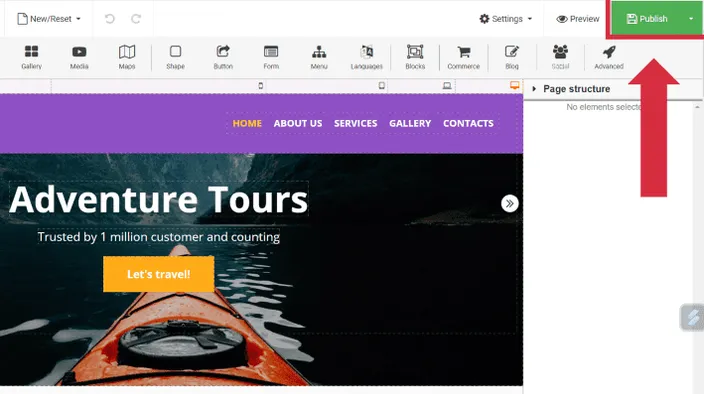The width and height of the screenshot is (704, 394).
Task: Add a Button element
Action: [x=223, y=57]
